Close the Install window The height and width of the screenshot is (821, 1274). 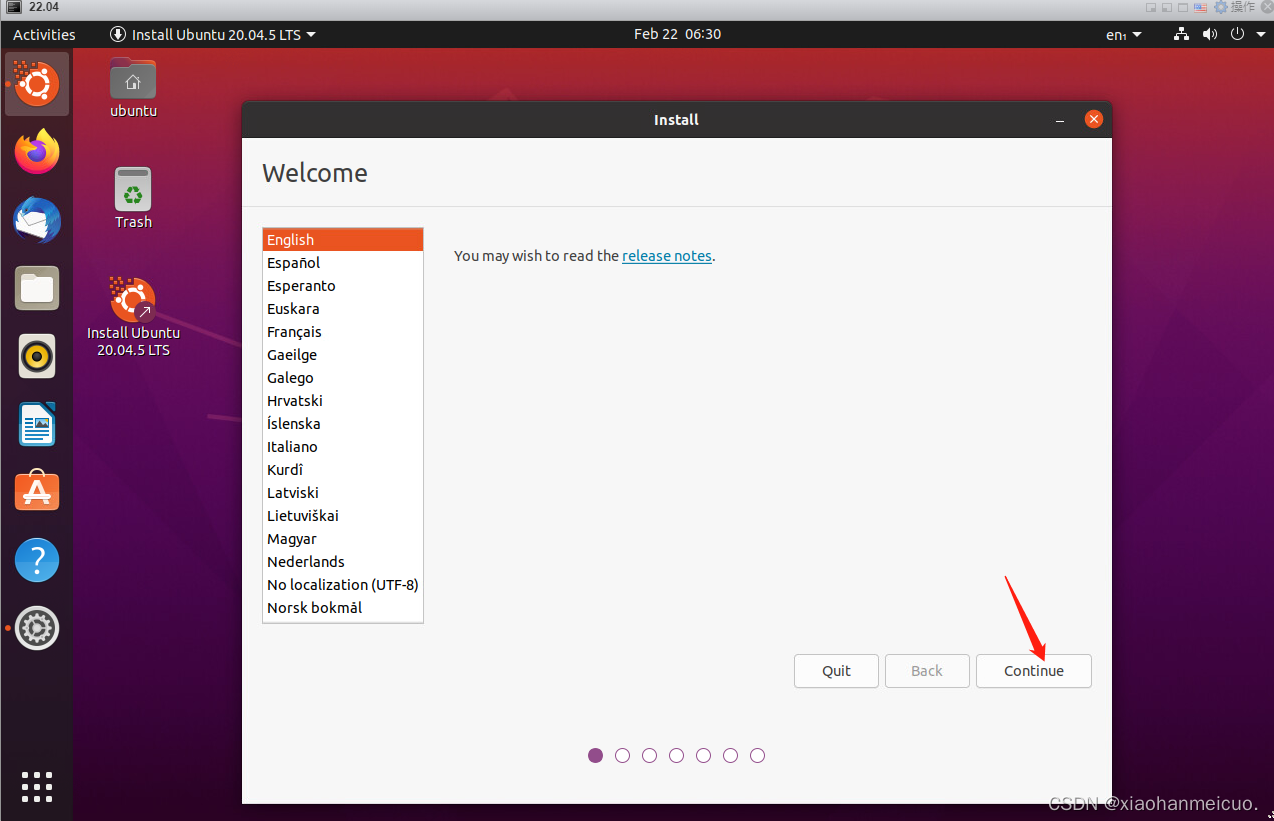(1094, 119)
